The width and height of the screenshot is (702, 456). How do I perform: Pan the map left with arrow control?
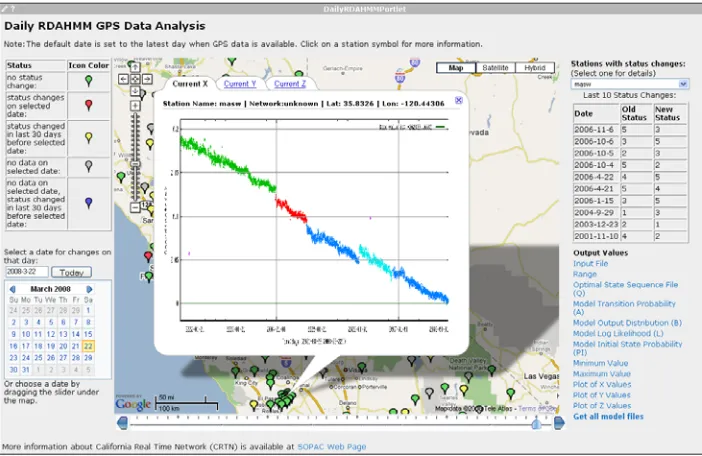point(124,79)
